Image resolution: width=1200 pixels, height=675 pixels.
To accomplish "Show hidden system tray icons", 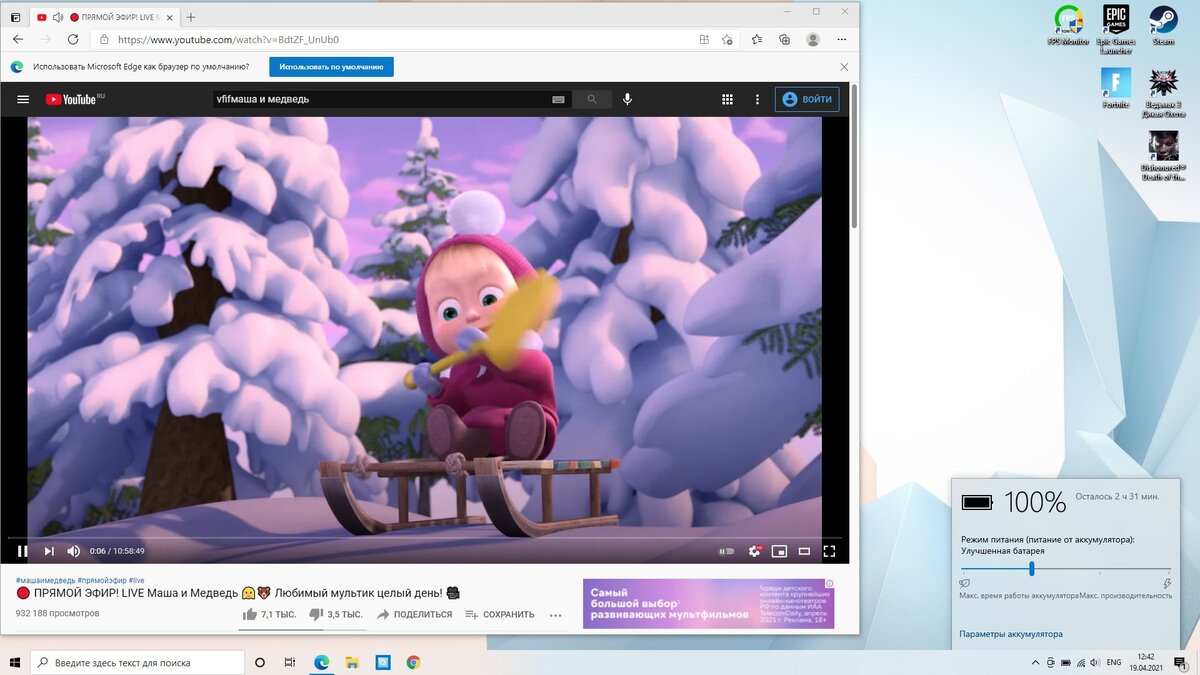I will 1034,662.
